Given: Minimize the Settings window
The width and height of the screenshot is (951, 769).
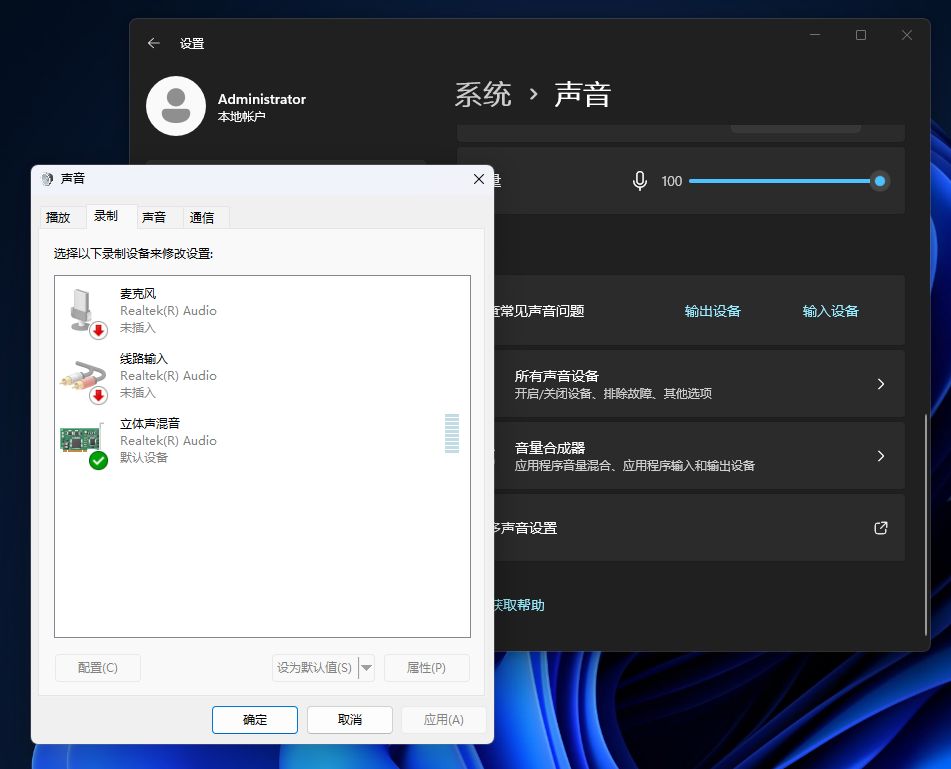Looking at the screenshot, I should [815, 35].
